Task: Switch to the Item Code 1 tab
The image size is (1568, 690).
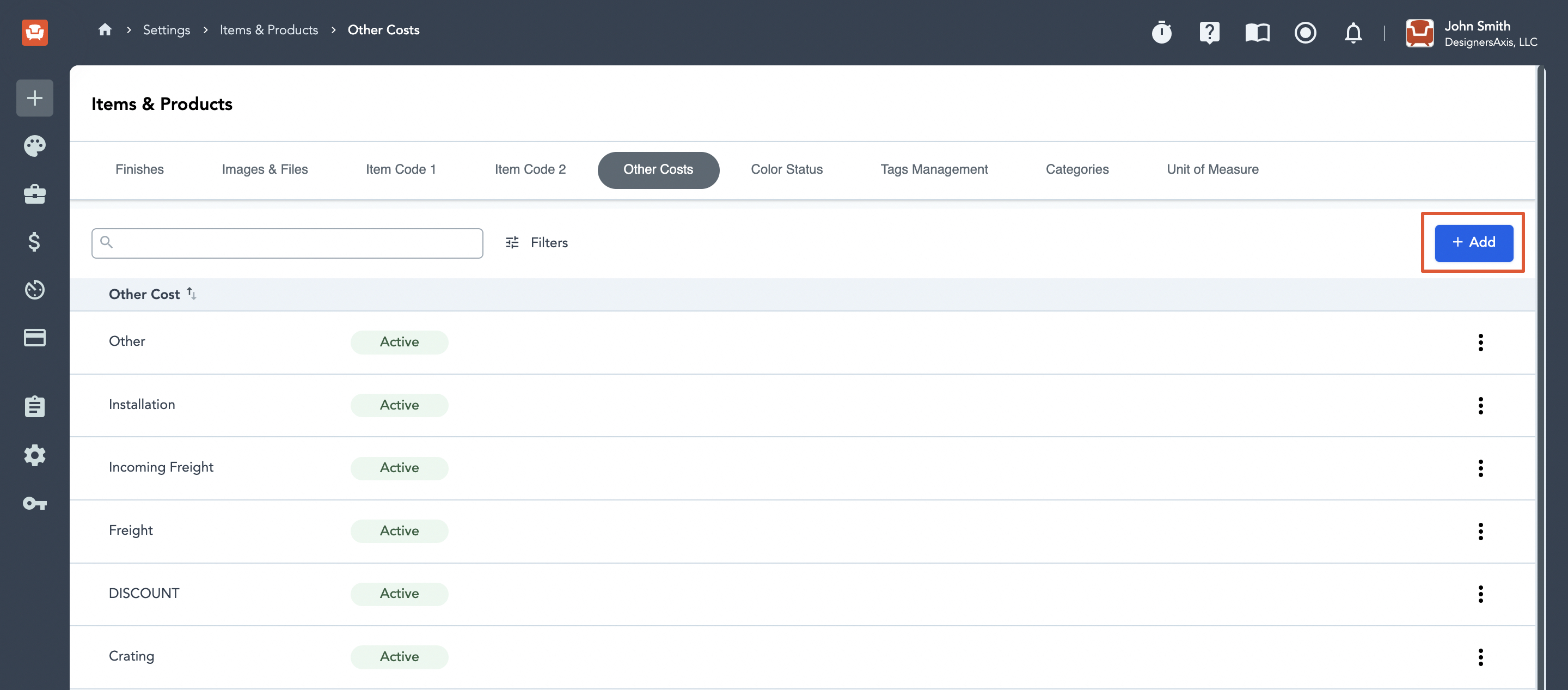Action: 401,169
